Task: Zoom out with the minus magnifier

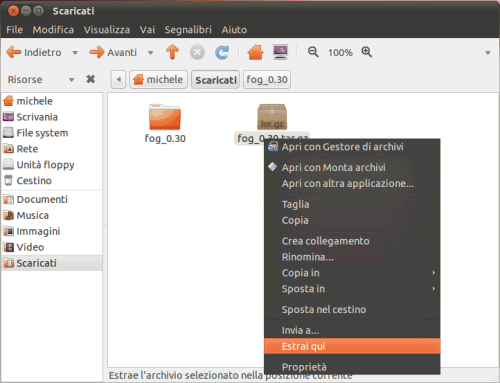Action: point(313,52)
